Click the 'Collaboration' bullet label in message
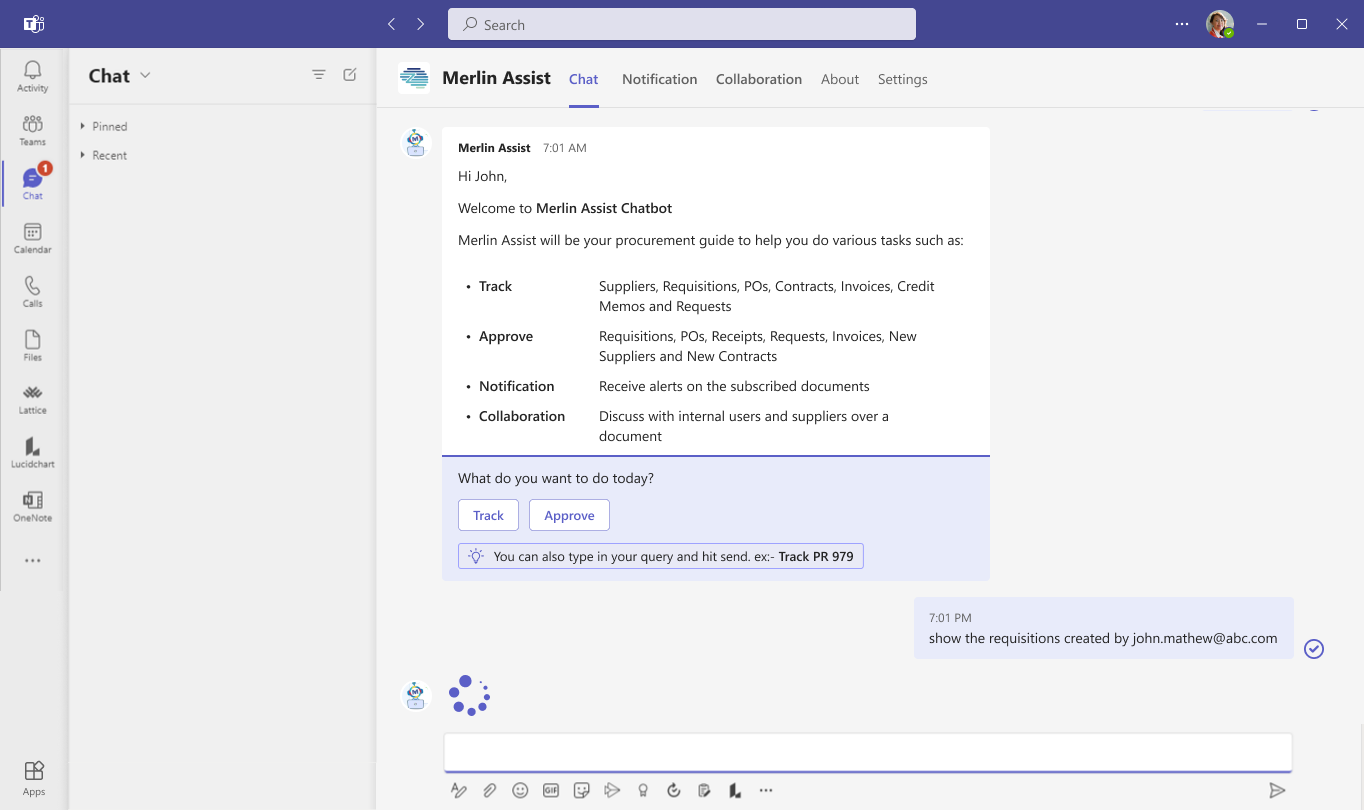This screenshot has height=810, width=1364. point(522,416)
